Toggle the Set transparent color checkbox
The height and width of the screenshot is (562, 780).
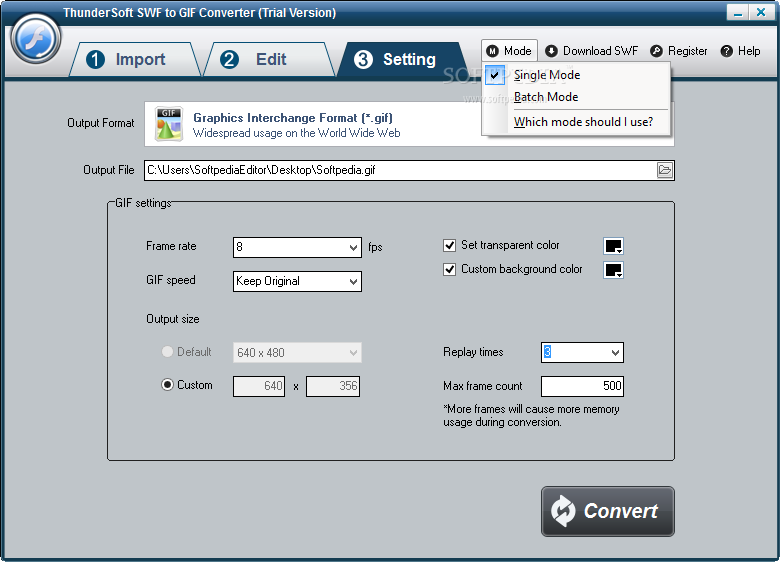tap(449, 245)
